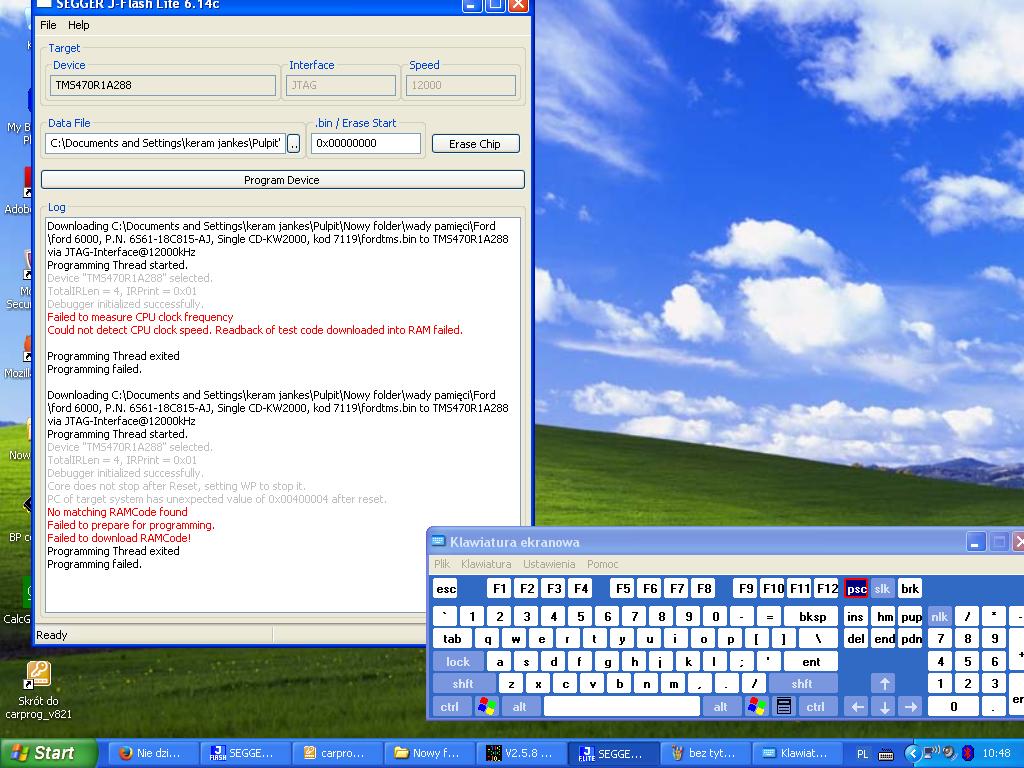Viewport: 1024px width, 768px height.
Task: Click the Windows logo key beside left ctrl
Action: [487, 706]
